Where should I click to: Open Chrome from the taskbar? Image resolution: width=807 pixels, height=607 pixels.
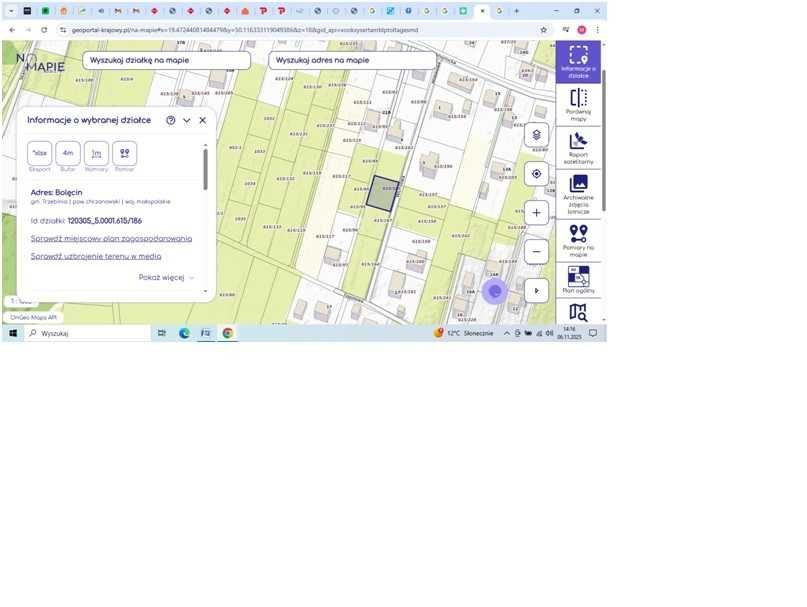[227, 333]
